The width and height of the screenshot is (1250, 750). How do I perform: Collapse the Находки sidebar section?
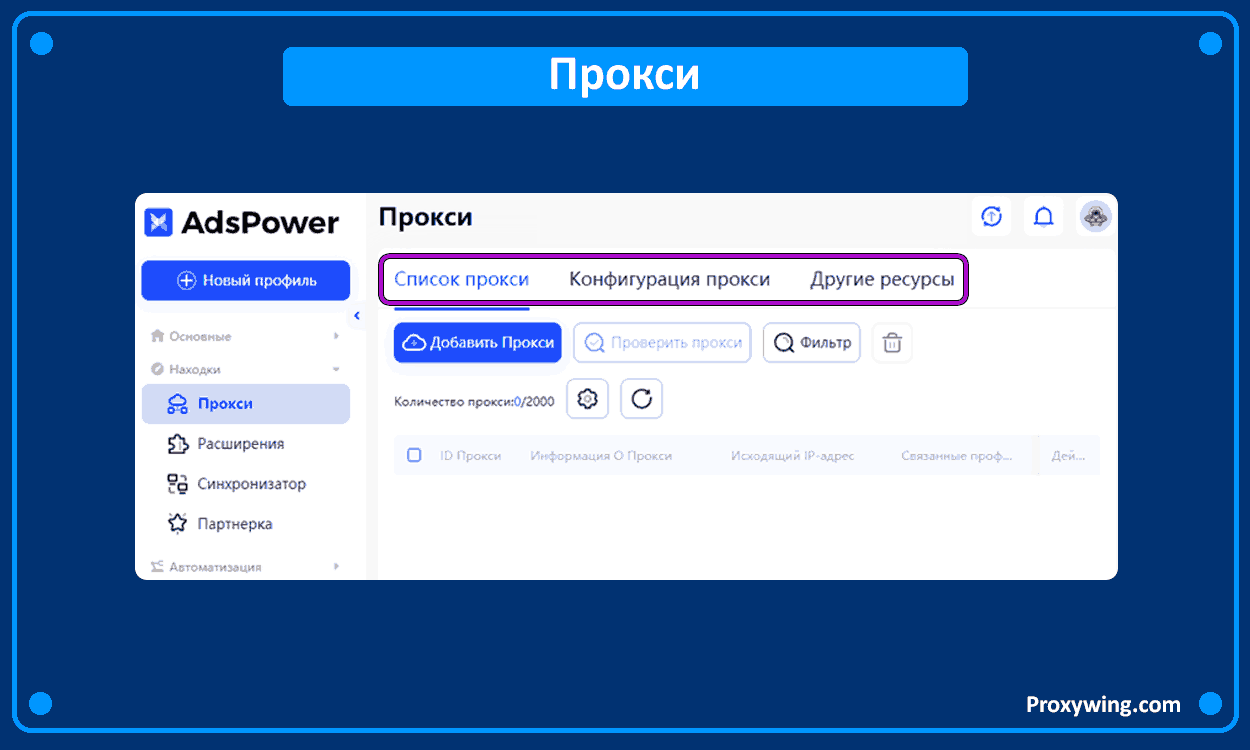pyautogui.click(x=245, y=369)
